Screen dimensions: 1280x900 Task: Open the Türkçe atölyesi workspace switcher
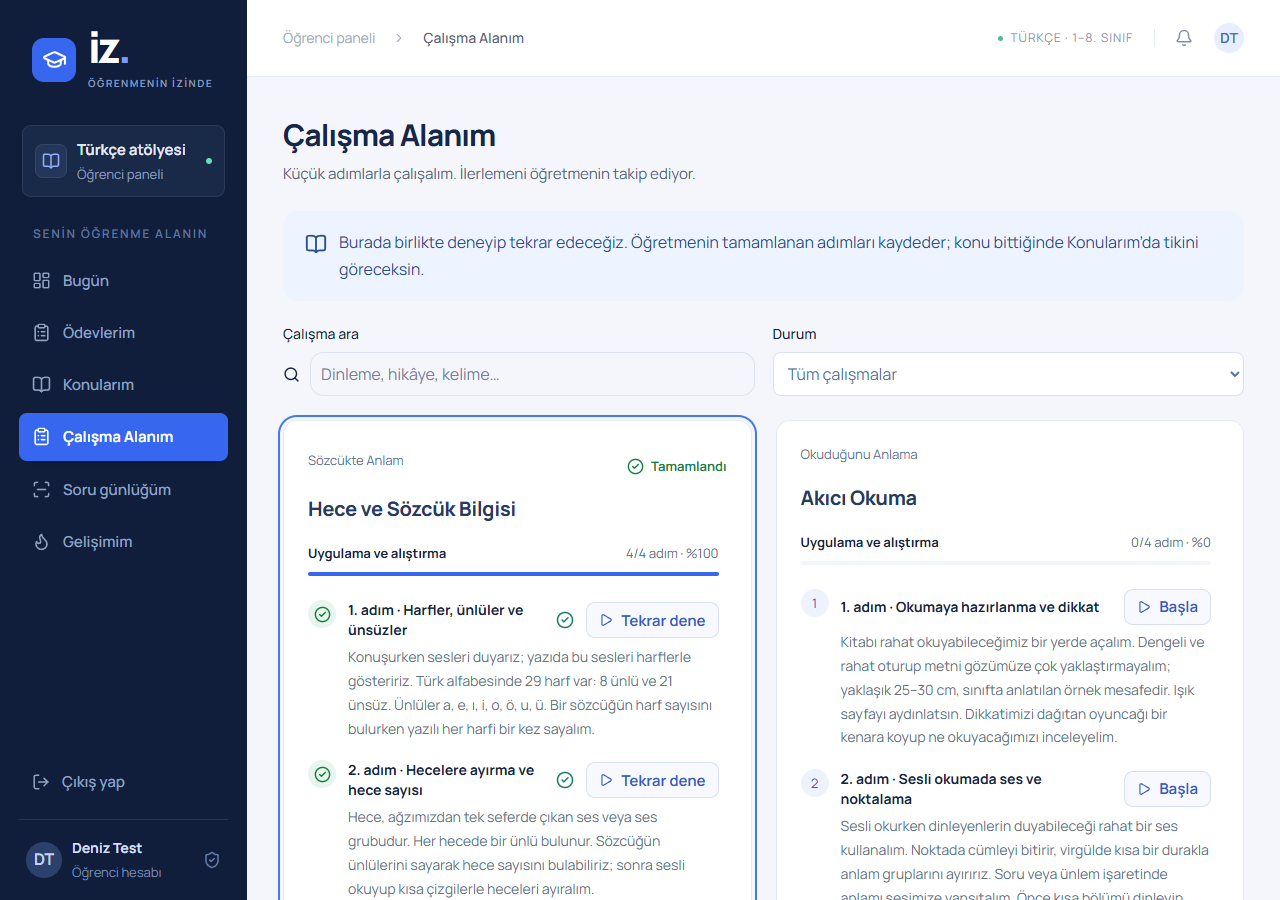[x=123, y=161]
